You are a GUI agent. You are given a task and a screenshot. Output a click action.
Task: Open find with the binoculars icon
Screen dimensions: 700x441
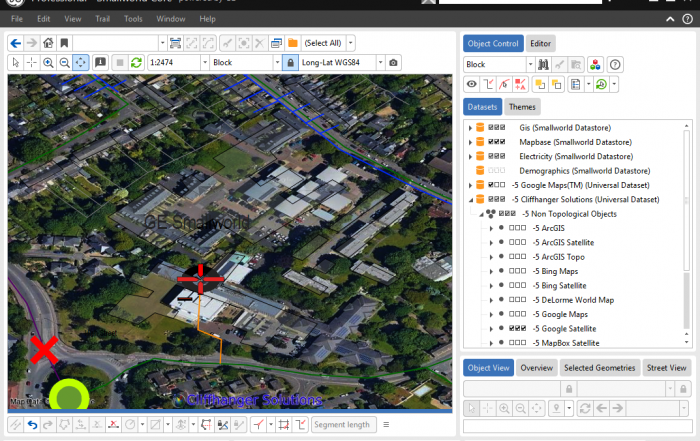click(543, 65)
